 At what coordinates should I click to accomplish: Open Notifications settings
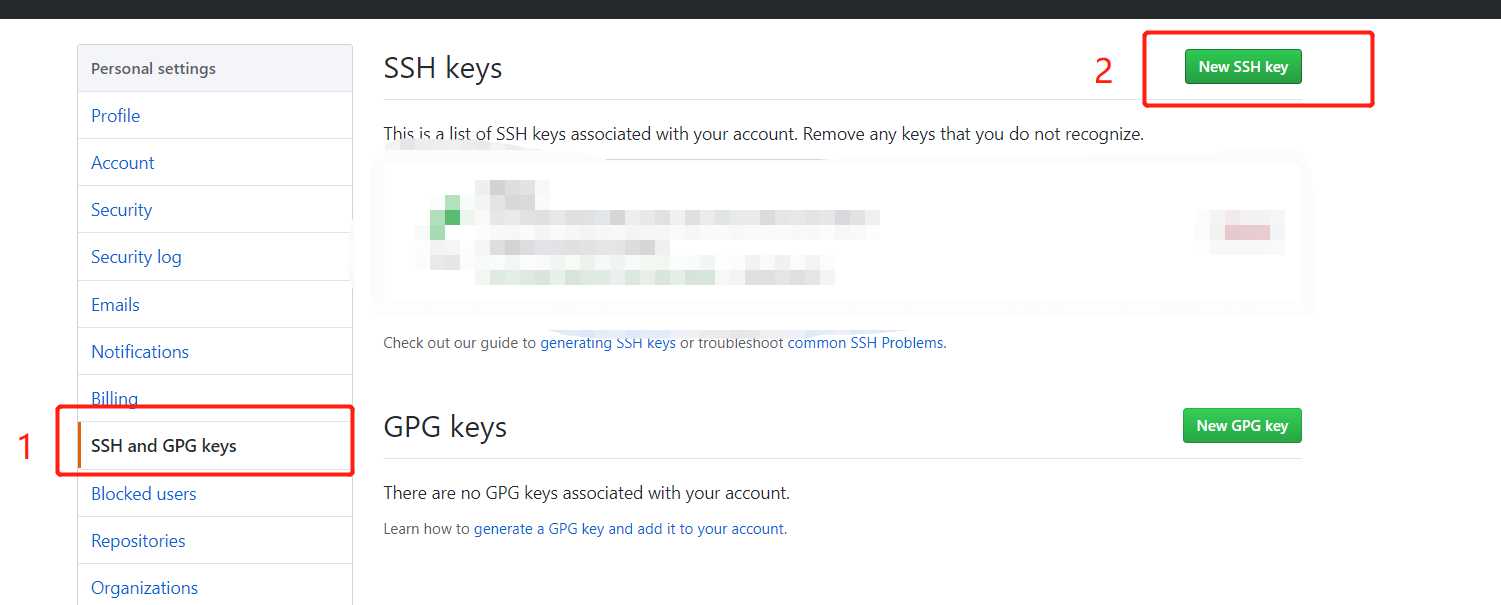140,351
